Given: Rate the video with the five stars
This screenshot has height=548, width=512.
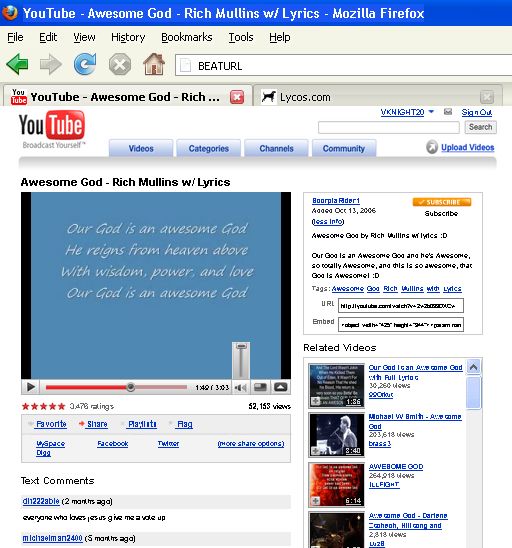Looking at the screenshot, I should coord(43,406).
